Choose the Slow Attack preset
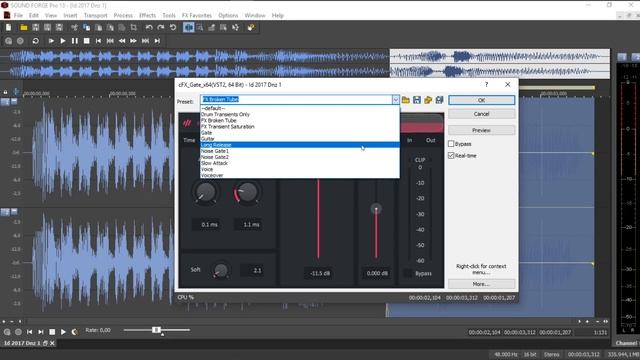Screen dimensions: 640x360 (300, 163)
